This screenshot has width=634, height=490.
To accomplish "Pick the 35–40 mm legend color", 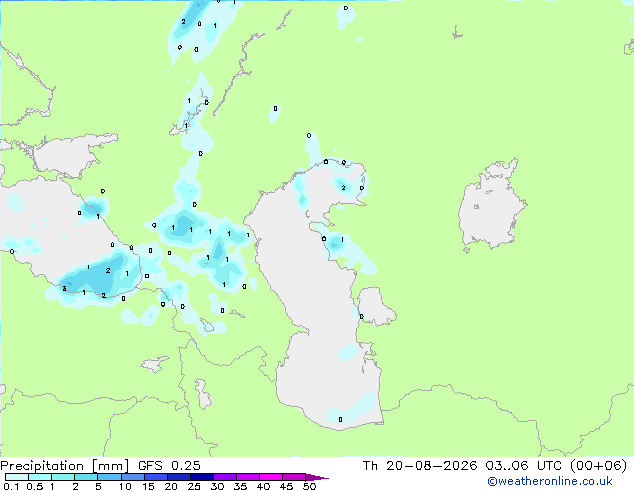I will click(248, 477).
